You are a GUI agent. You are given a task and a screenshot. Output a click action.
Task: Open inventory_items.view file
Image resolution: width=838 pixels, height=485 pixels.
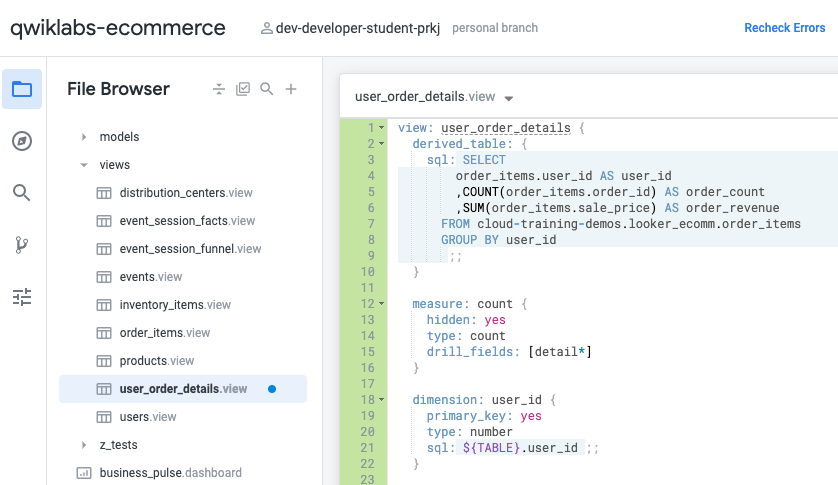[175, 305]
